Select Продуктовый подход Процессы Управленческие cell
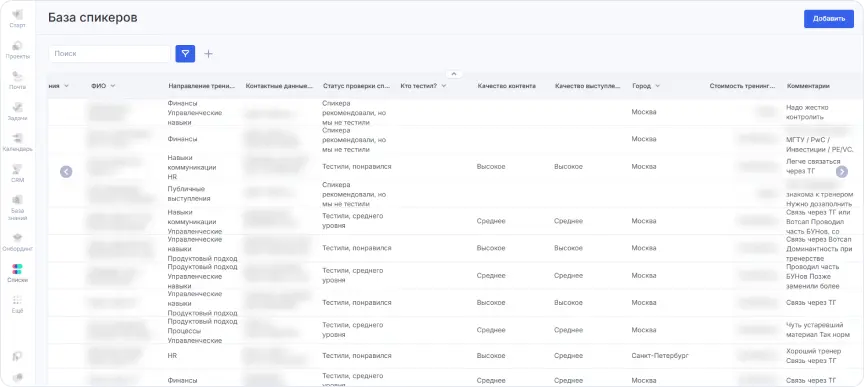This screenshot has width=864, height=387. coord(202,331)
